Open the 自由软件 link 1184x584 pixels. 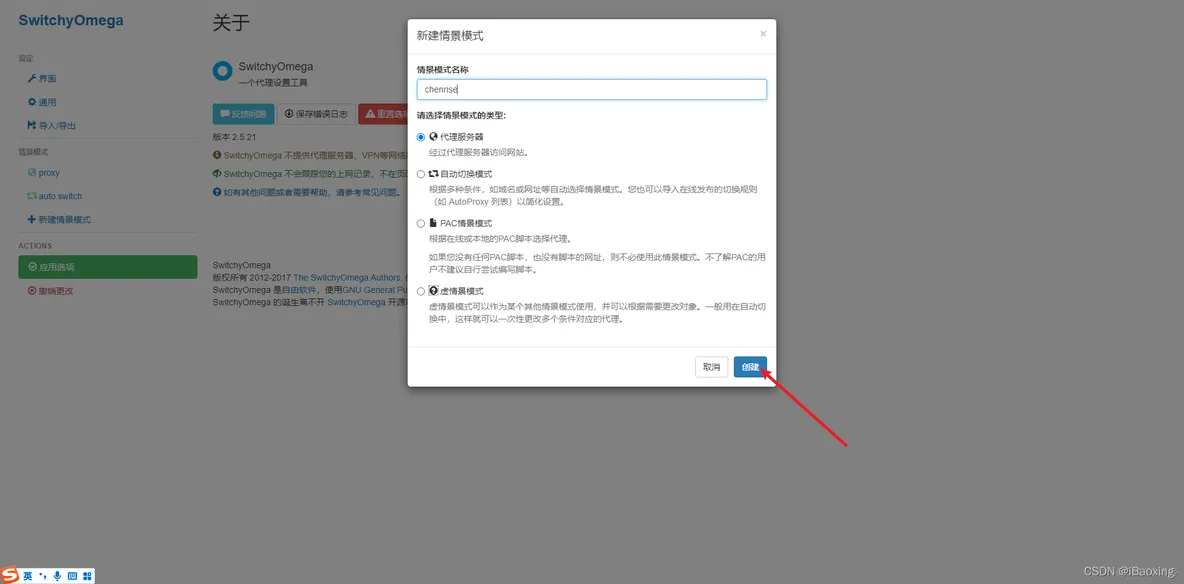click(x=298, y=289)
